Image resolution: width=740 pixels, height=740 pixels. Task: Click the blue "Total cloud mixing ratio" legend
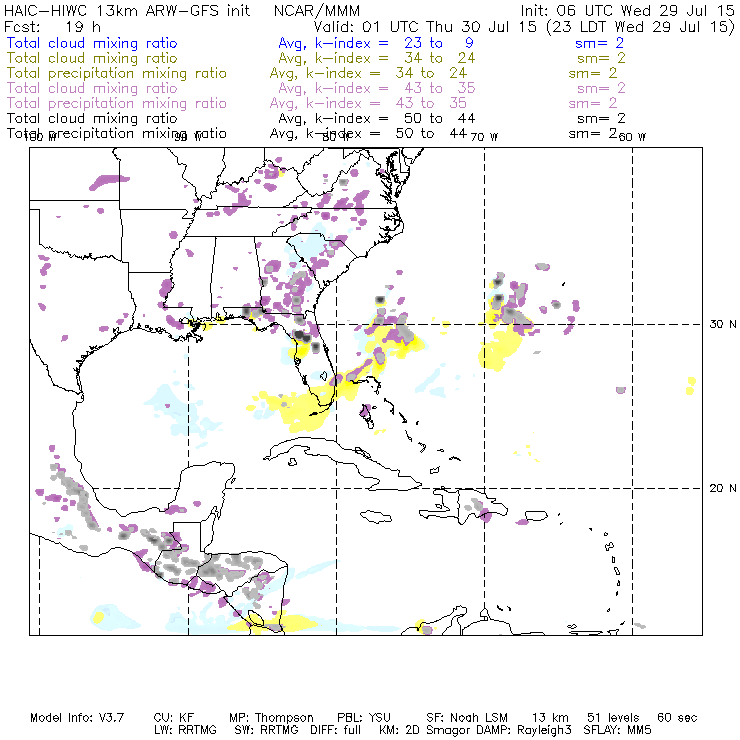pos(92,43)
